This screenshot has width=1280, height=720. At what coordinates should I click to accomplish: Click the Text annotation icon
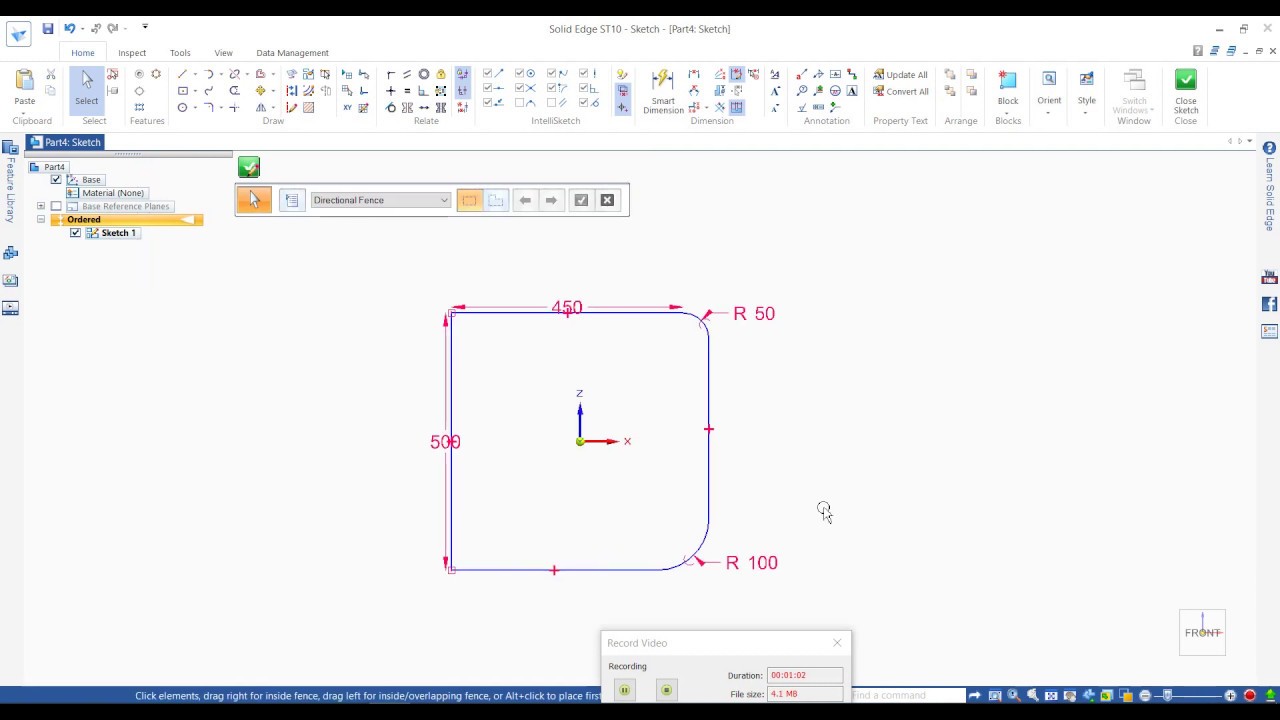coord(852,91)
